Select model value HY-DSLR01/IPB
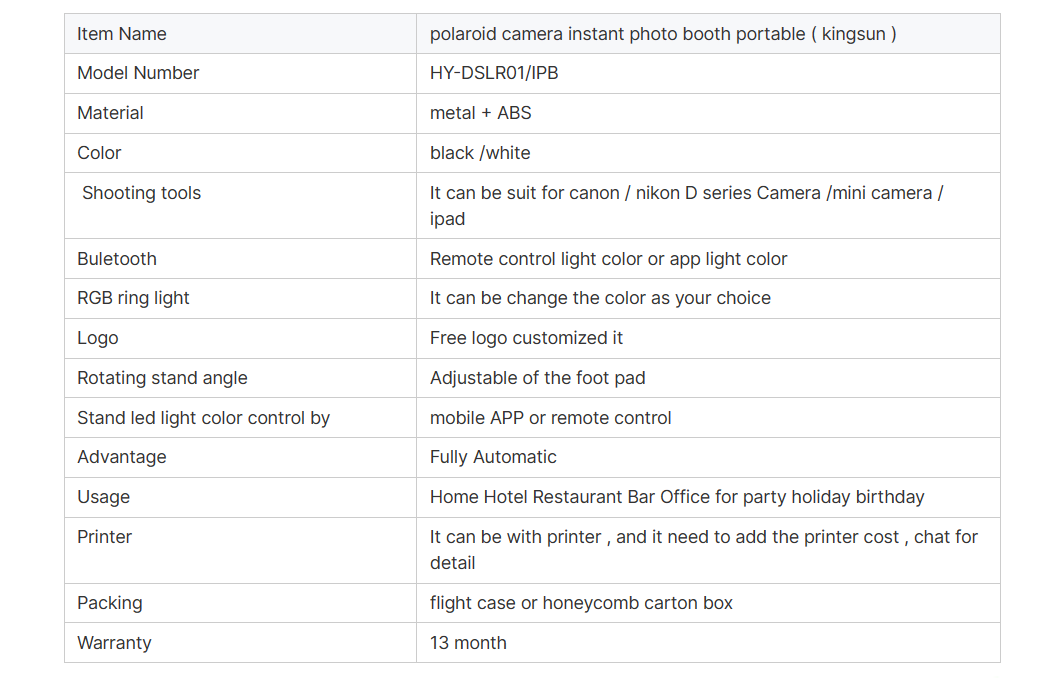The height and width of the screenshot is (678, 1056). click(494, 73)
